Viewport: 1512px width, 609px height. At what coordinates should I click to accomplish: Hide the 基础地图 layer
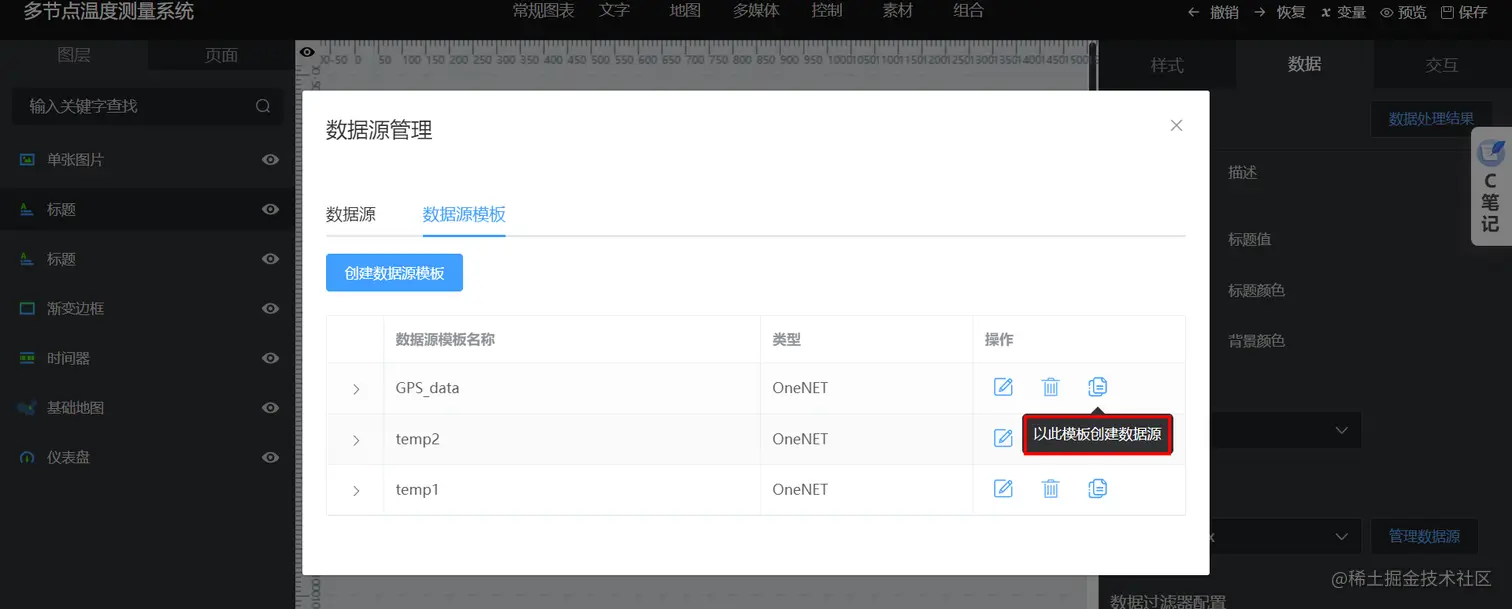[x=270, y=408]
